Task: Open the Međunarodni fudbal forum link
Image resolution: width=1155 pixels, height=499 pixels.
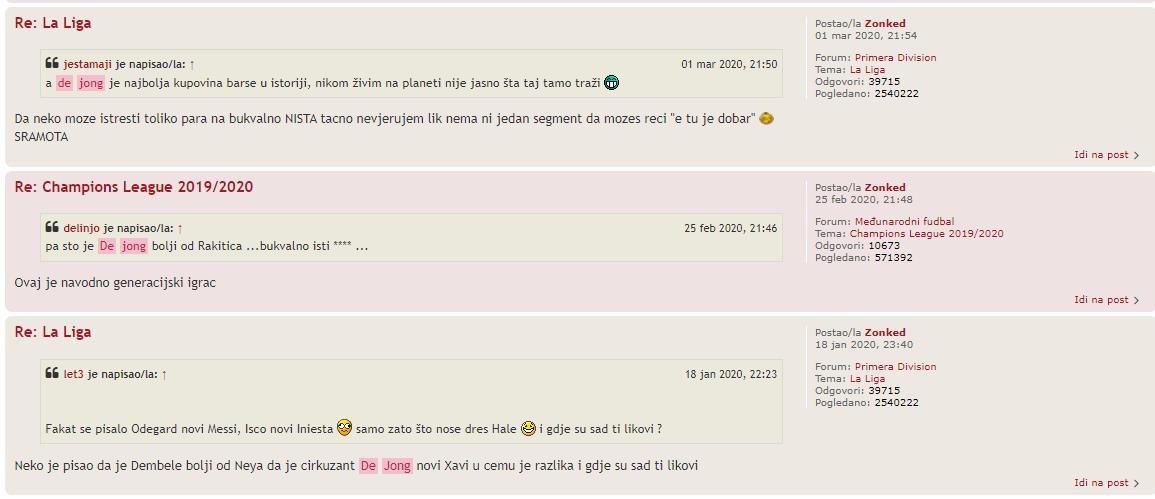Action: tap(905, 221)
